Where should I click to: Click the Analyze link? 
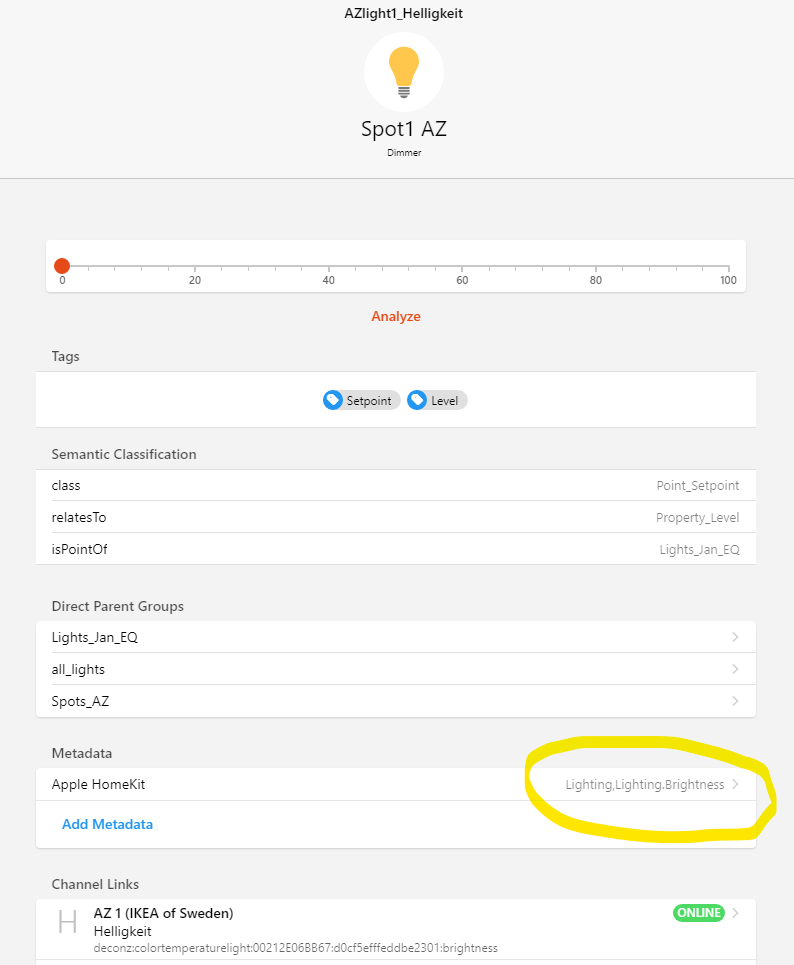(x=396, y=316)
